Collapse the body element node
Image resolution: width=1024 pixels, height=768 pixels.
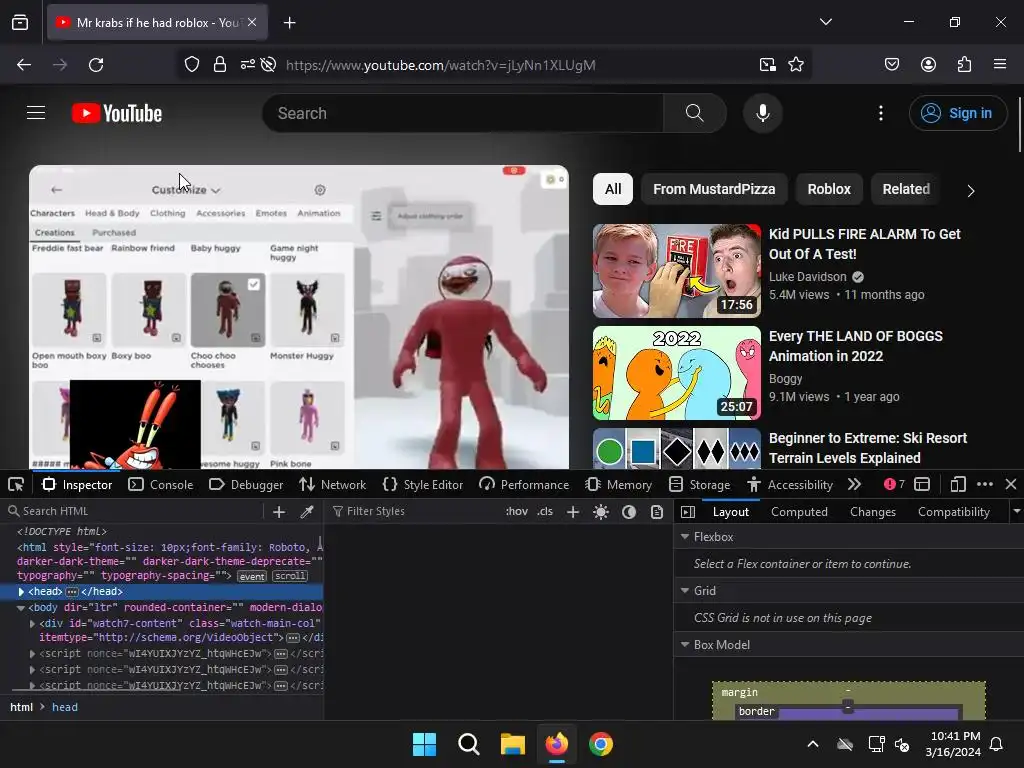21,608
